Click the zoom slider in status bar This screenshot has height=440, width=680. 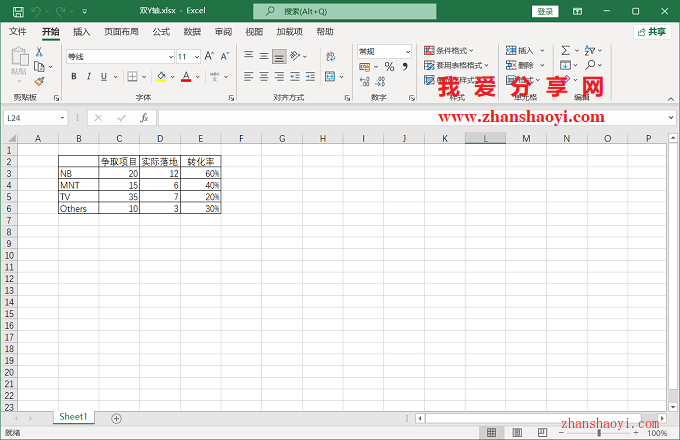[x=599, y=433]
